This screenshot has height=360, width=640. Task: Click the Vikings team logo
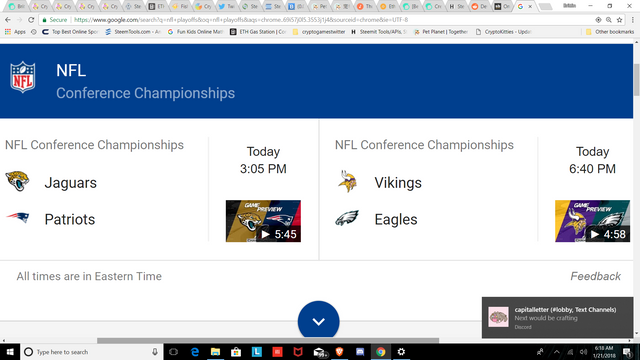(348, 181)
